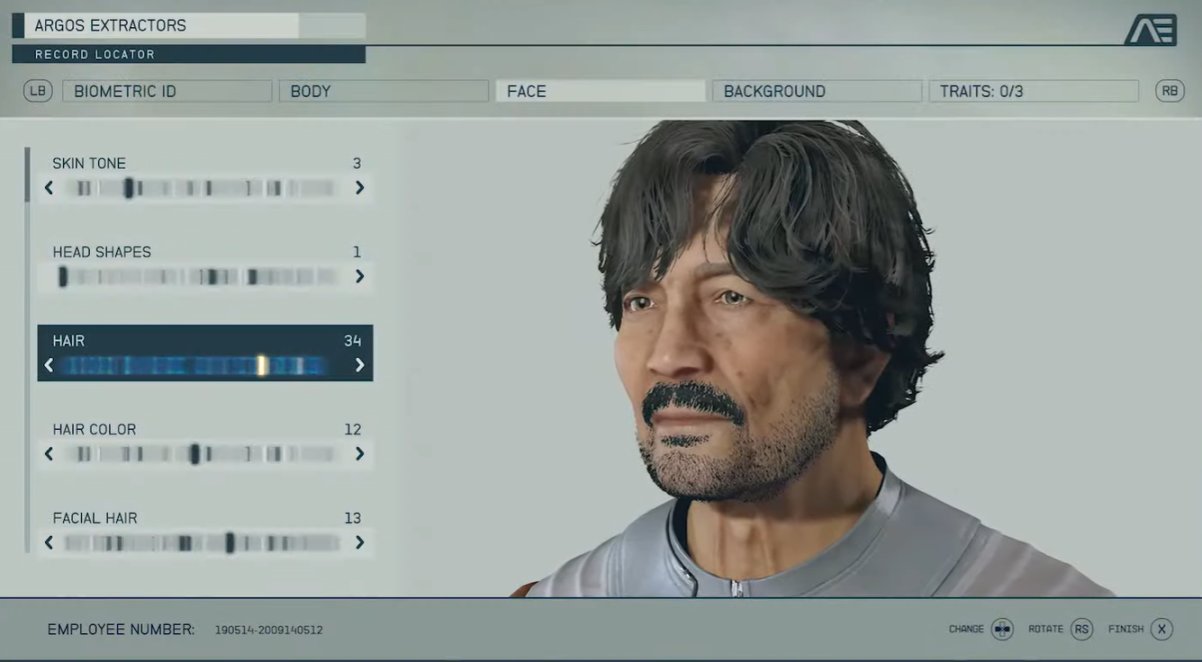Click the Facial Hair slider track
The width and height of the screenshot is (1202, 662).
click(x=203, y=543)
